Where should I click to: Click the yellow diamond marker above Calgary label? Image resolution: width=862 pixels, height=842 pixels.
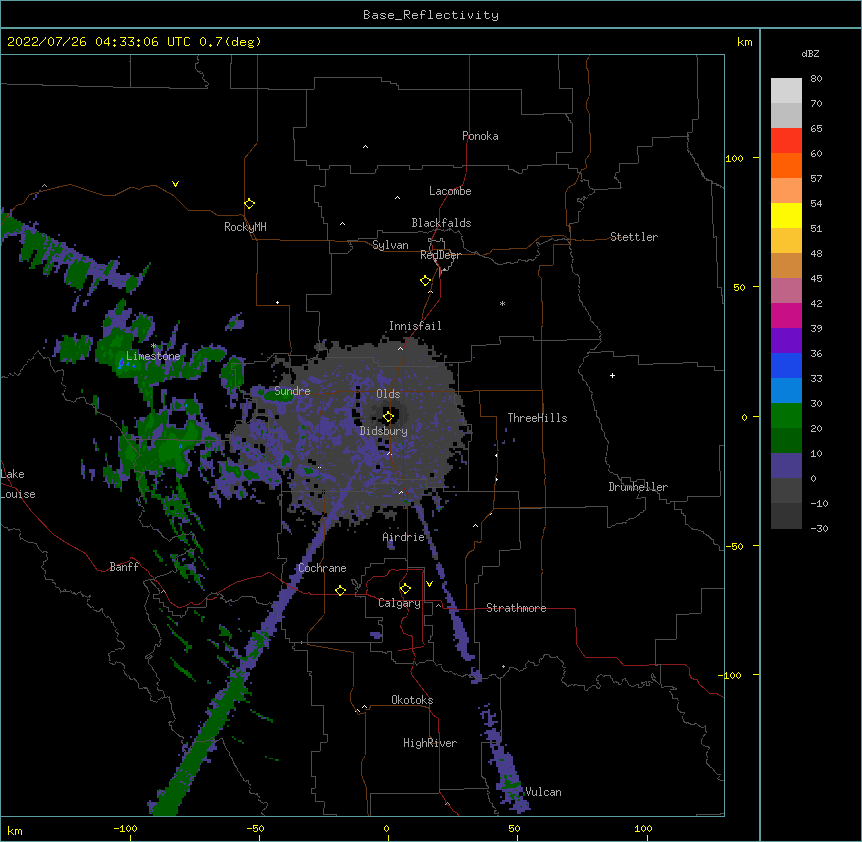tap(405, 588)
